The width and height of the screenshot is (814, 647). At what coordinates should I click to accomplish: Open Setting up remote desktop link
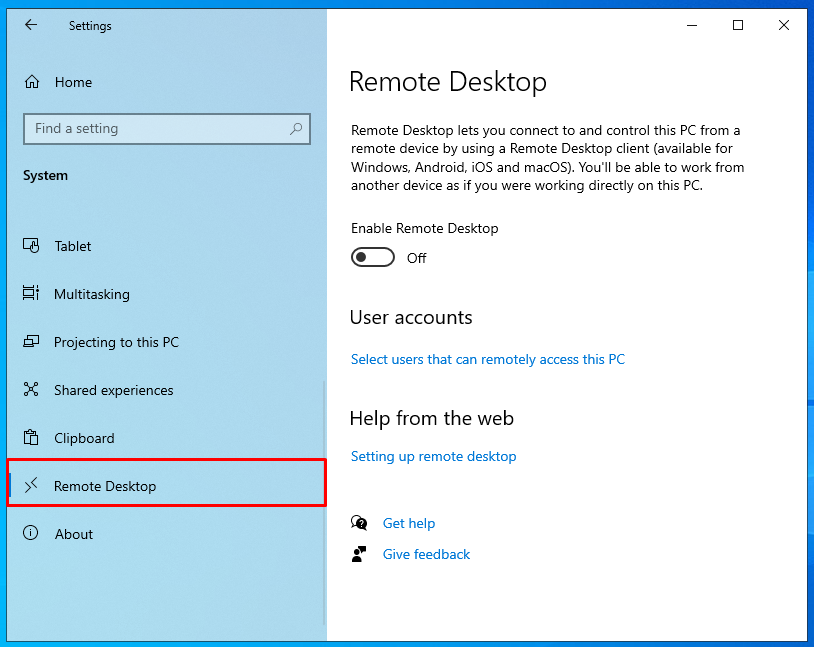pos(433,456)
